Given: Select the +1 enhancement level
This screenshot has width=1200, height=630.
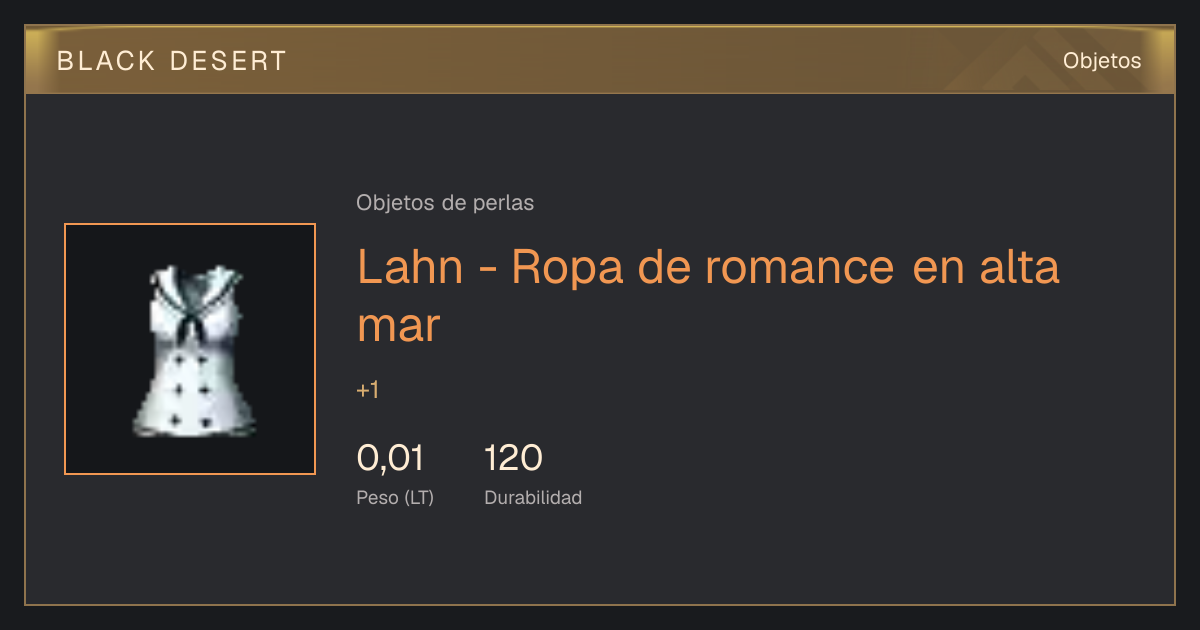Looking at the screenshot, I should click(x=367, y=391).
